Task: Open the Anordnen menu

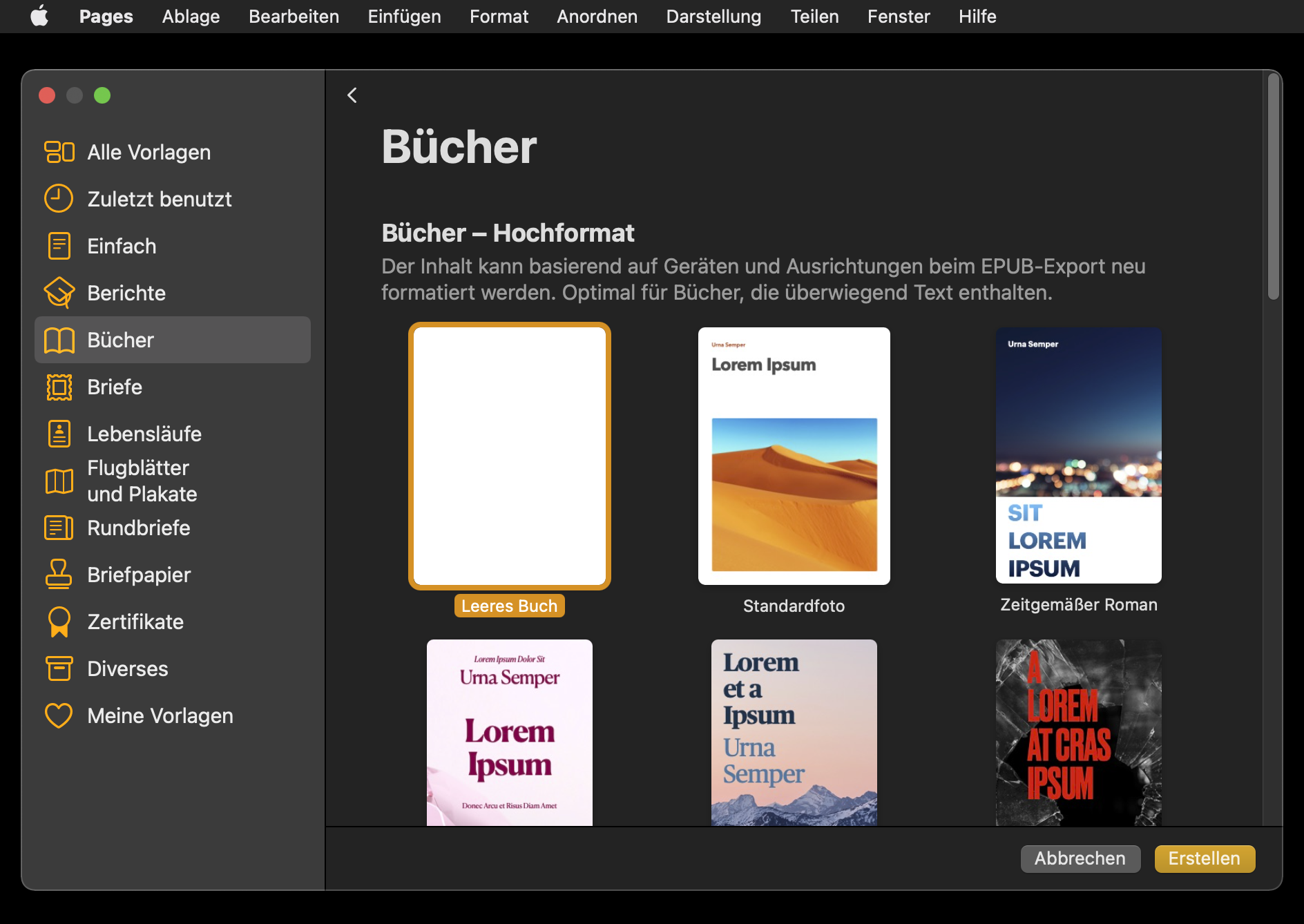Action: (597, 16)
